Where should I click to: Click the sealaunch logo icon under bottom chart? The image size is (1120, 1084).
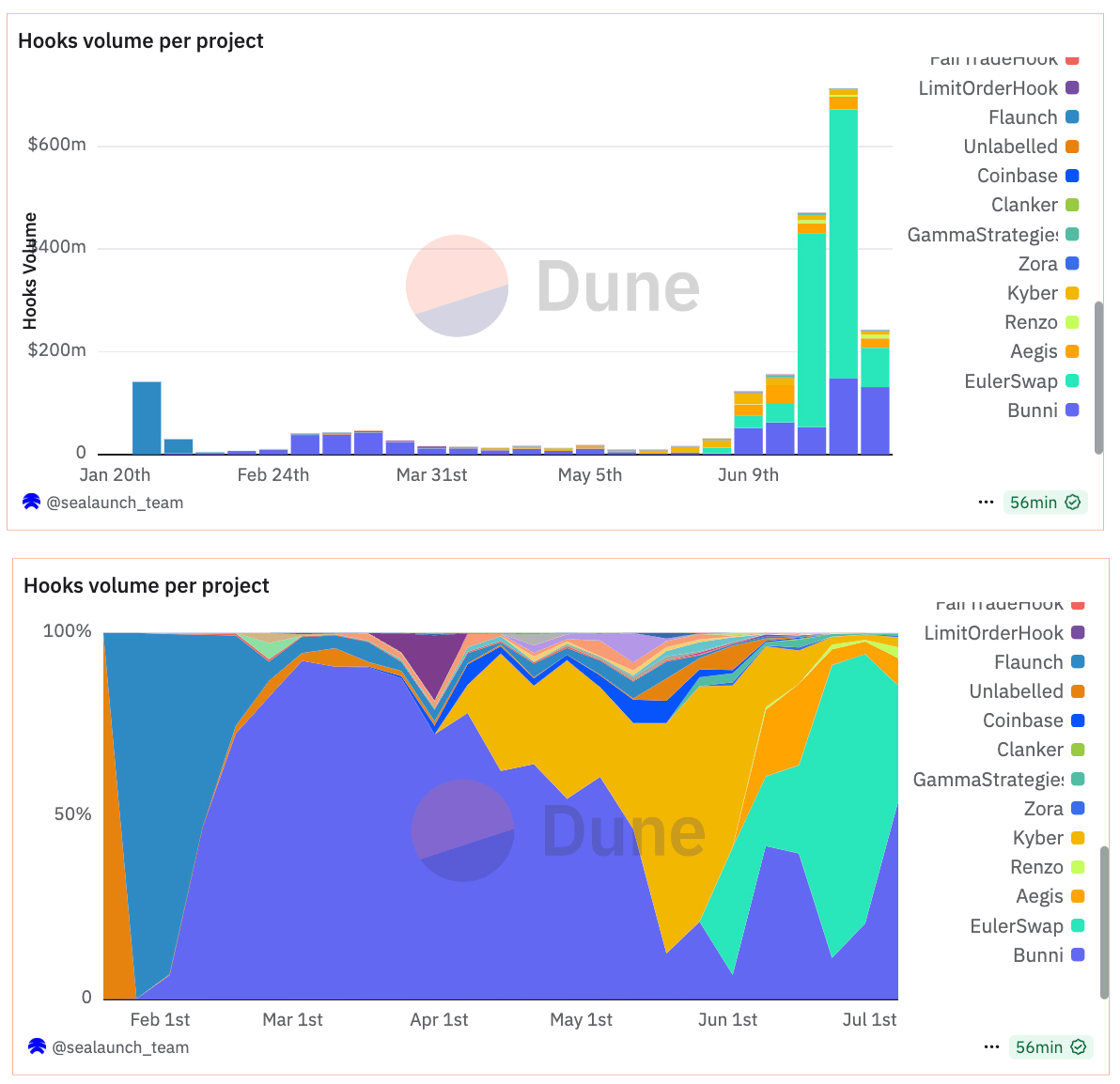tap(38, 1046)
